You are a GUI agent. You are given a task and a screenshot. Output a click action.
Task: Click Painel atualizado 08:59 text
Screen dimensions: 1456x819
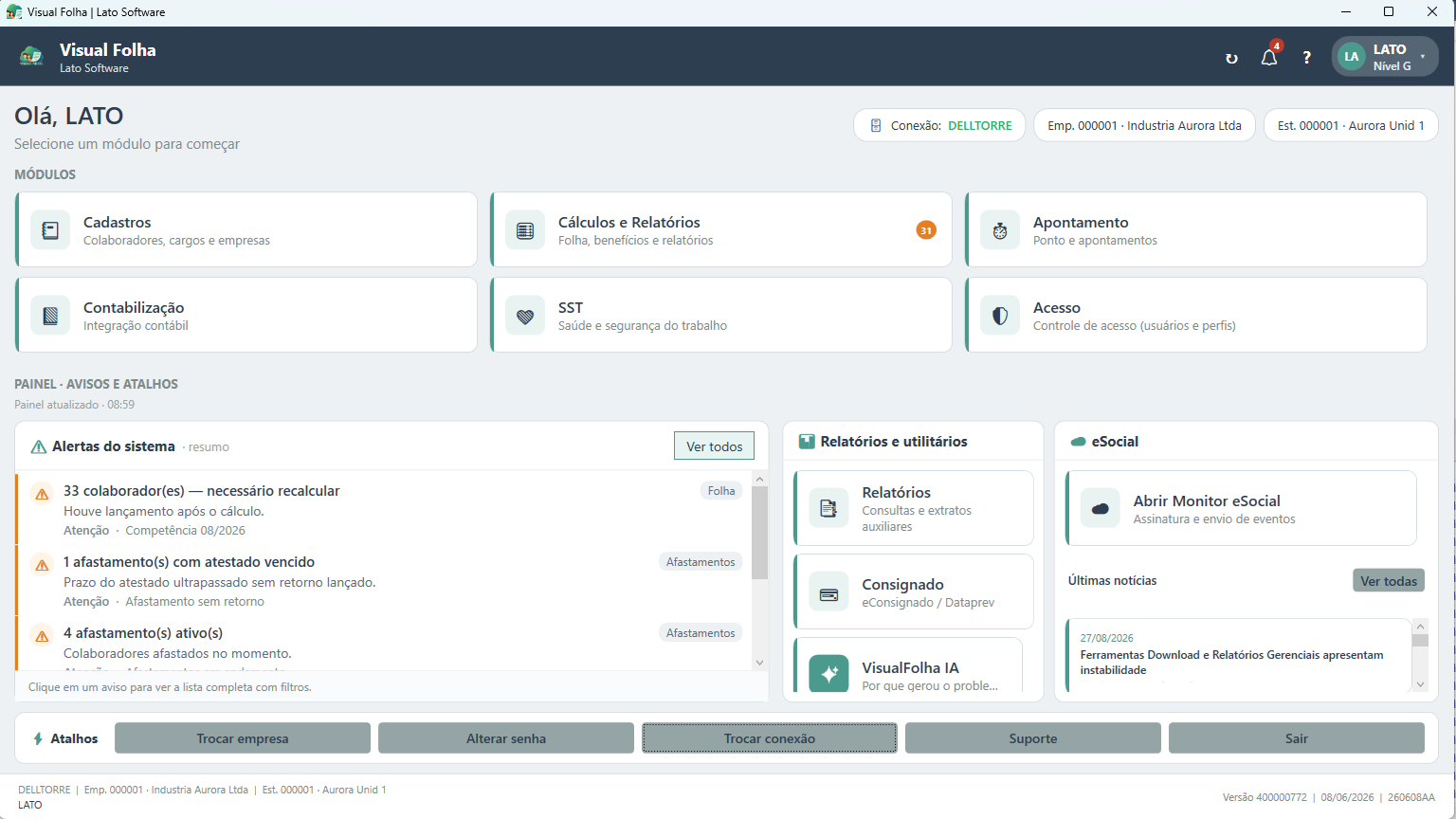74,405
